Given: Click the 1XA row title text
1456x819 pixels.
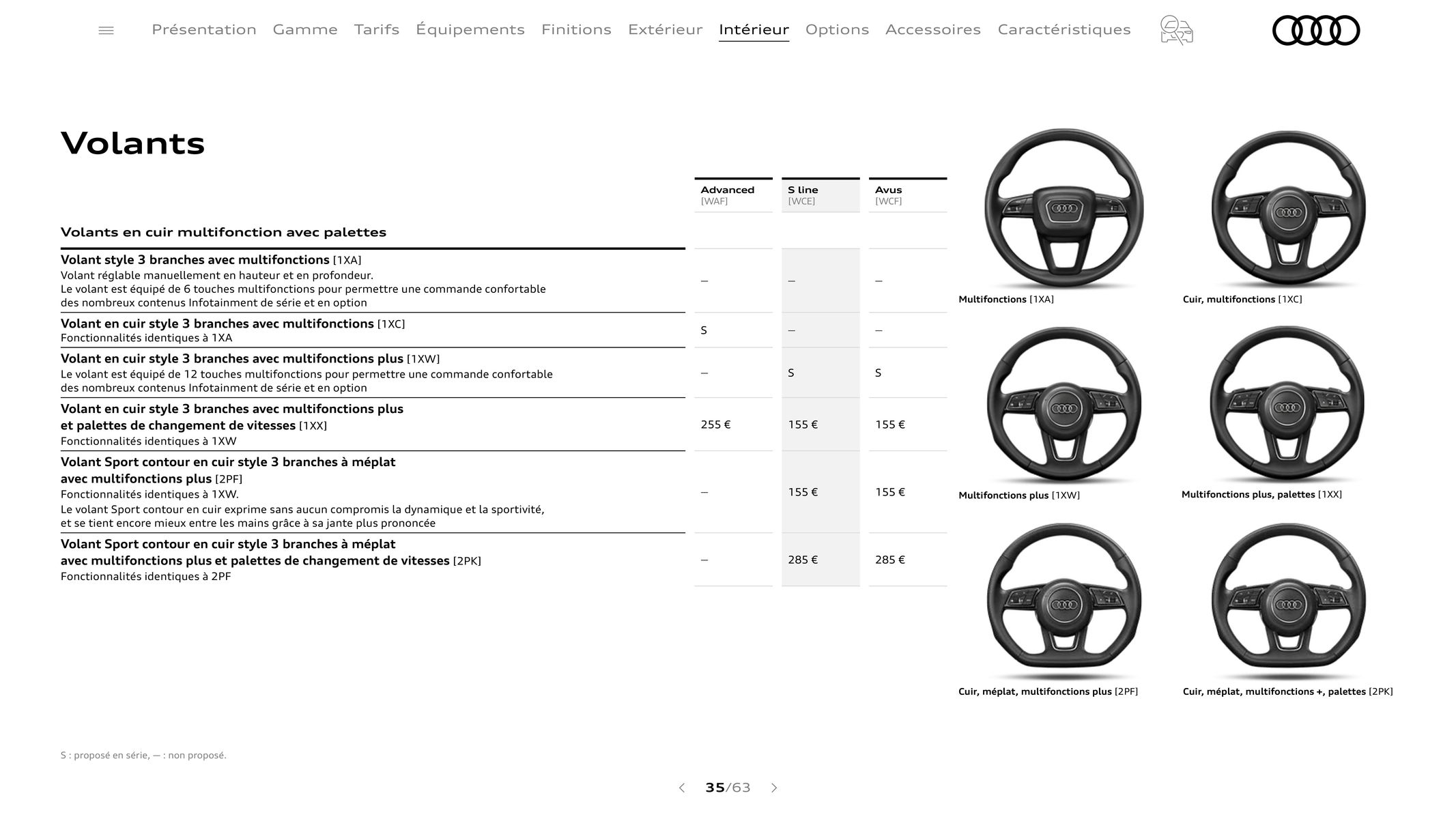Looking at the screenshot, I should coord(211,260).
